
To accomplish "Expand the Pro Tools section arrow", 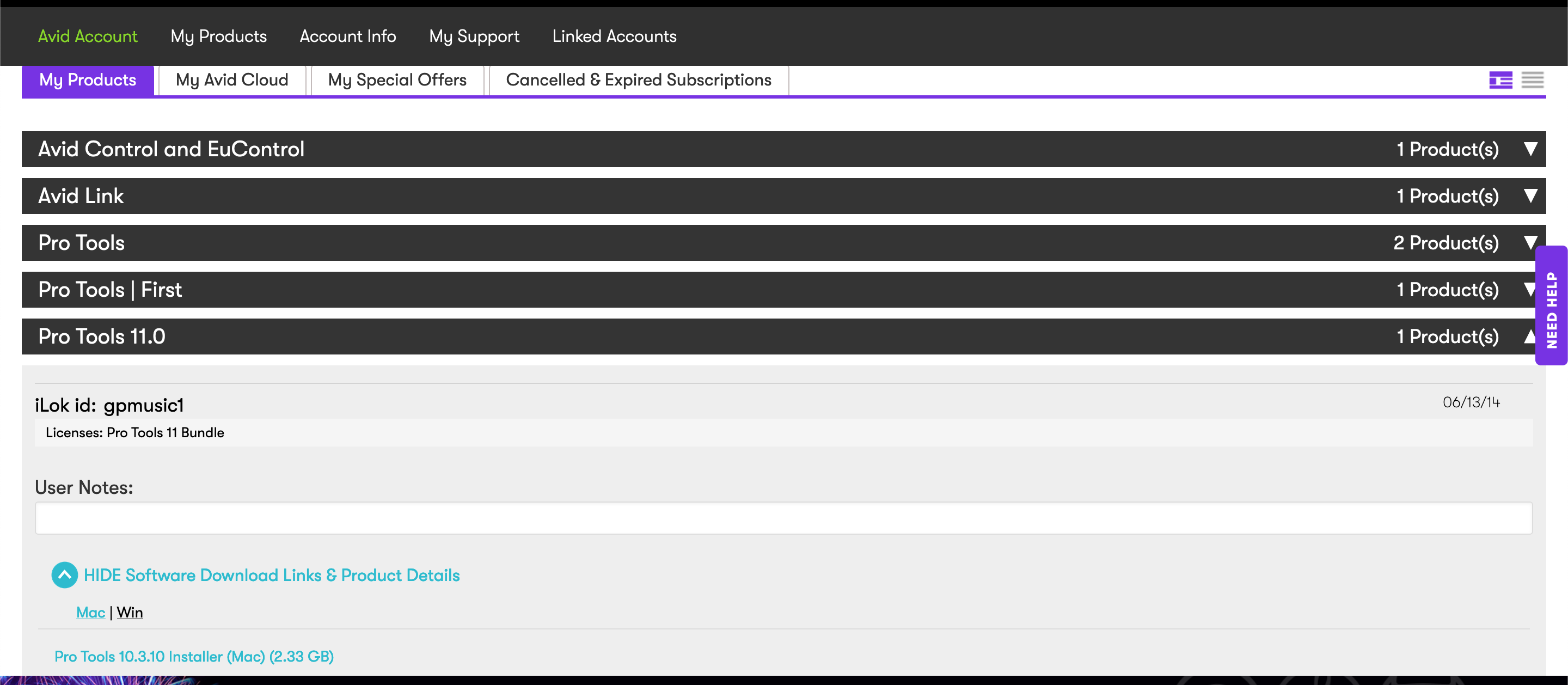I will [x=1530, y=242].
